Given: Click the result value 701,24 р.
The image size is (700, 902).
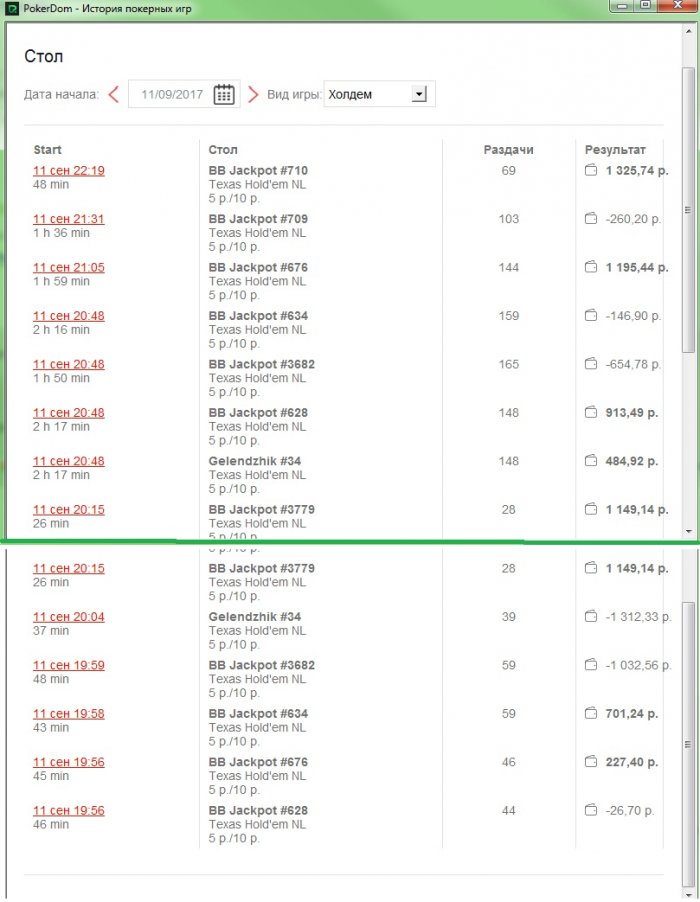Looking at the screenshot, I should (632, 713).
